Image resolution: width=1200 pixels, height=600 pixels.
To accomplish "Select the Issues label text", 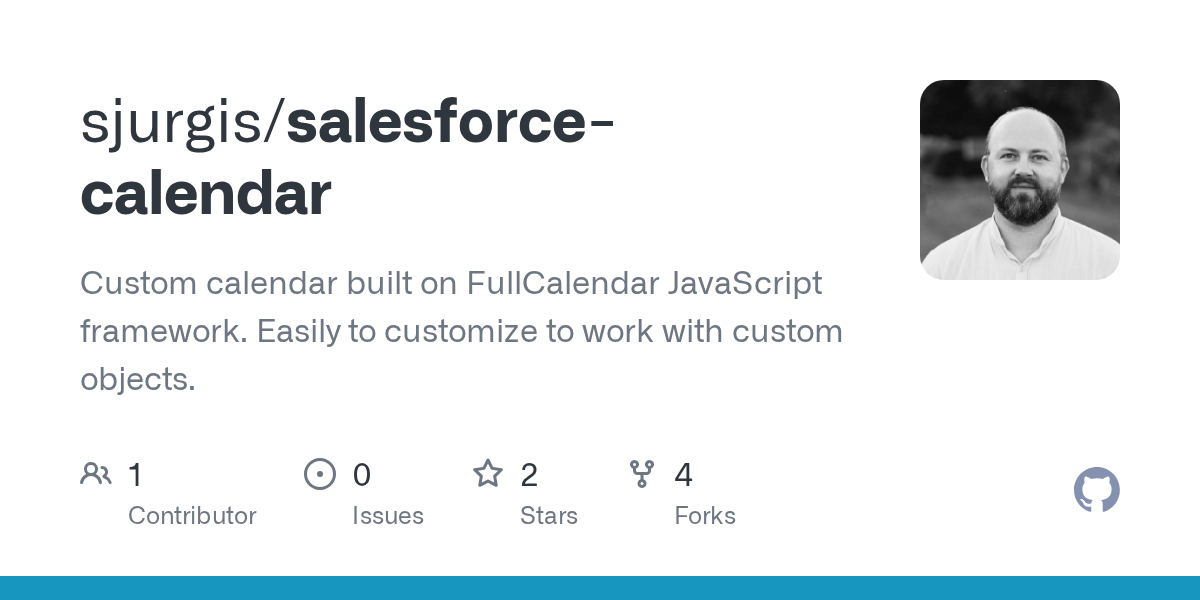I will [x=388, y=516].
